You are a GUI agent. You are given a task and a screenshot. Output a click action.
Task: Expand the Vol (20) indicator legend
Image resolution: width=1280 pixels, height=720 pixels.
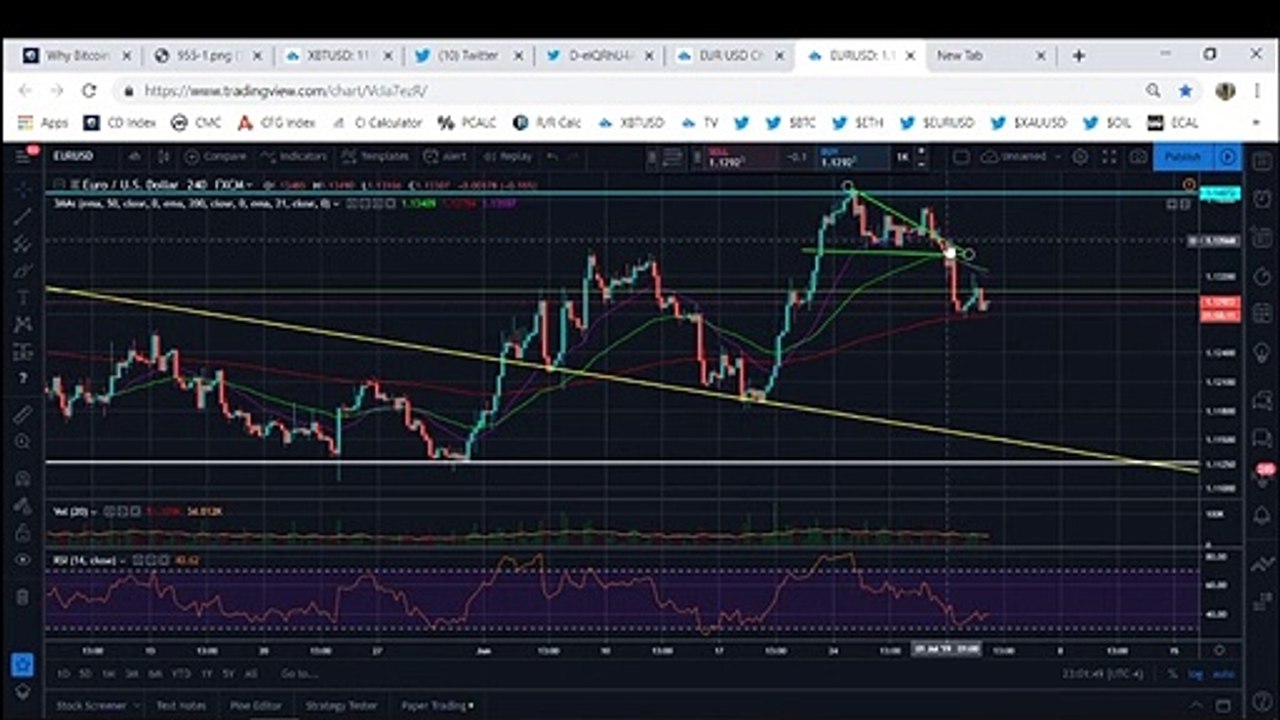[x=93, y=512]
